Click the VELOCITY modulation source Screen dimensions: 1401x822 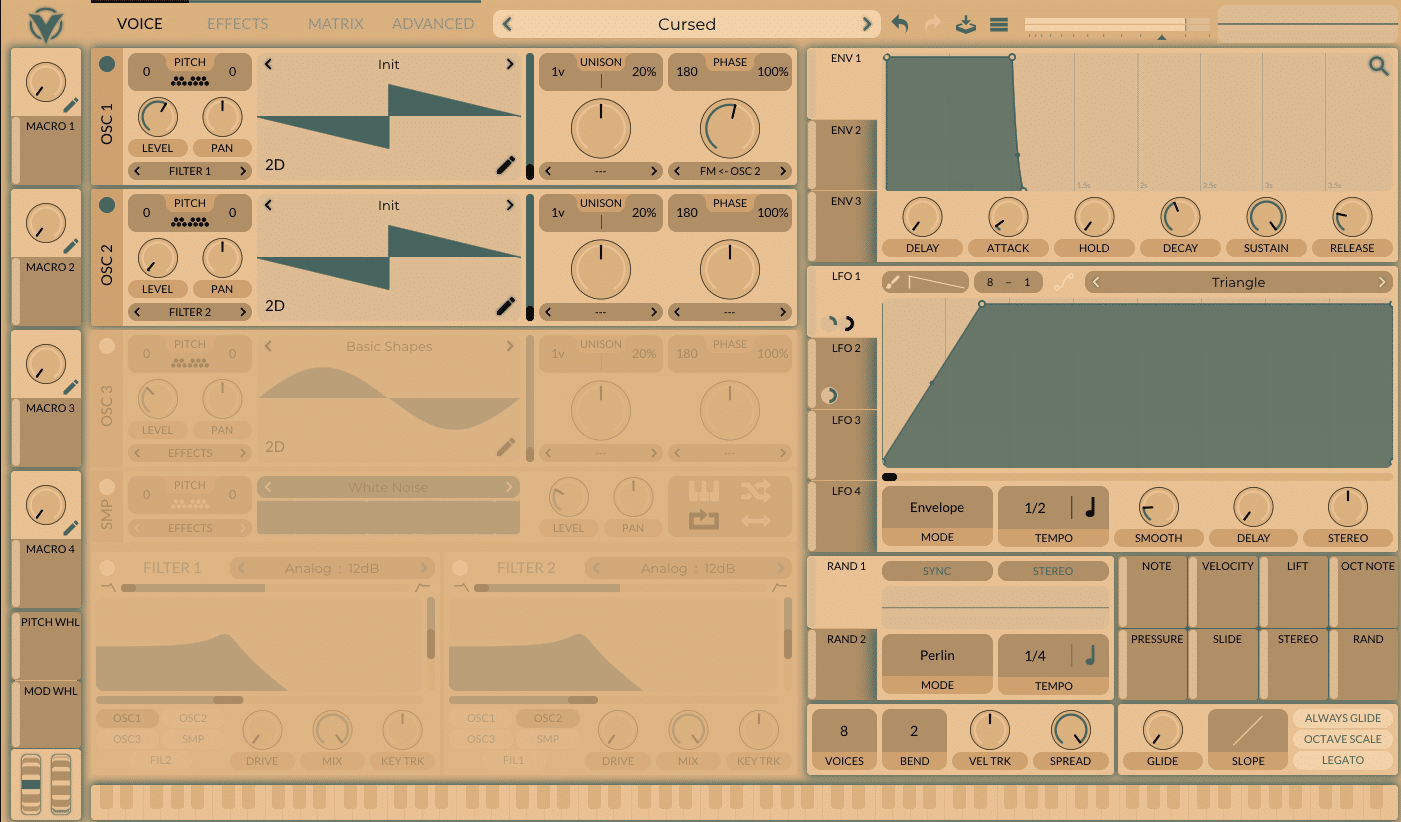click(x=1227, y=592)
